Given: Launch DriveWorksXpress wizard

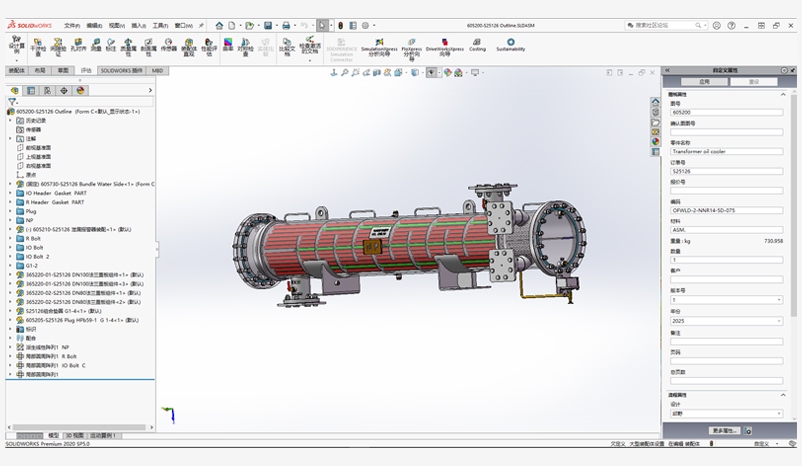Looking at the screenshot, I should point(444,47).
